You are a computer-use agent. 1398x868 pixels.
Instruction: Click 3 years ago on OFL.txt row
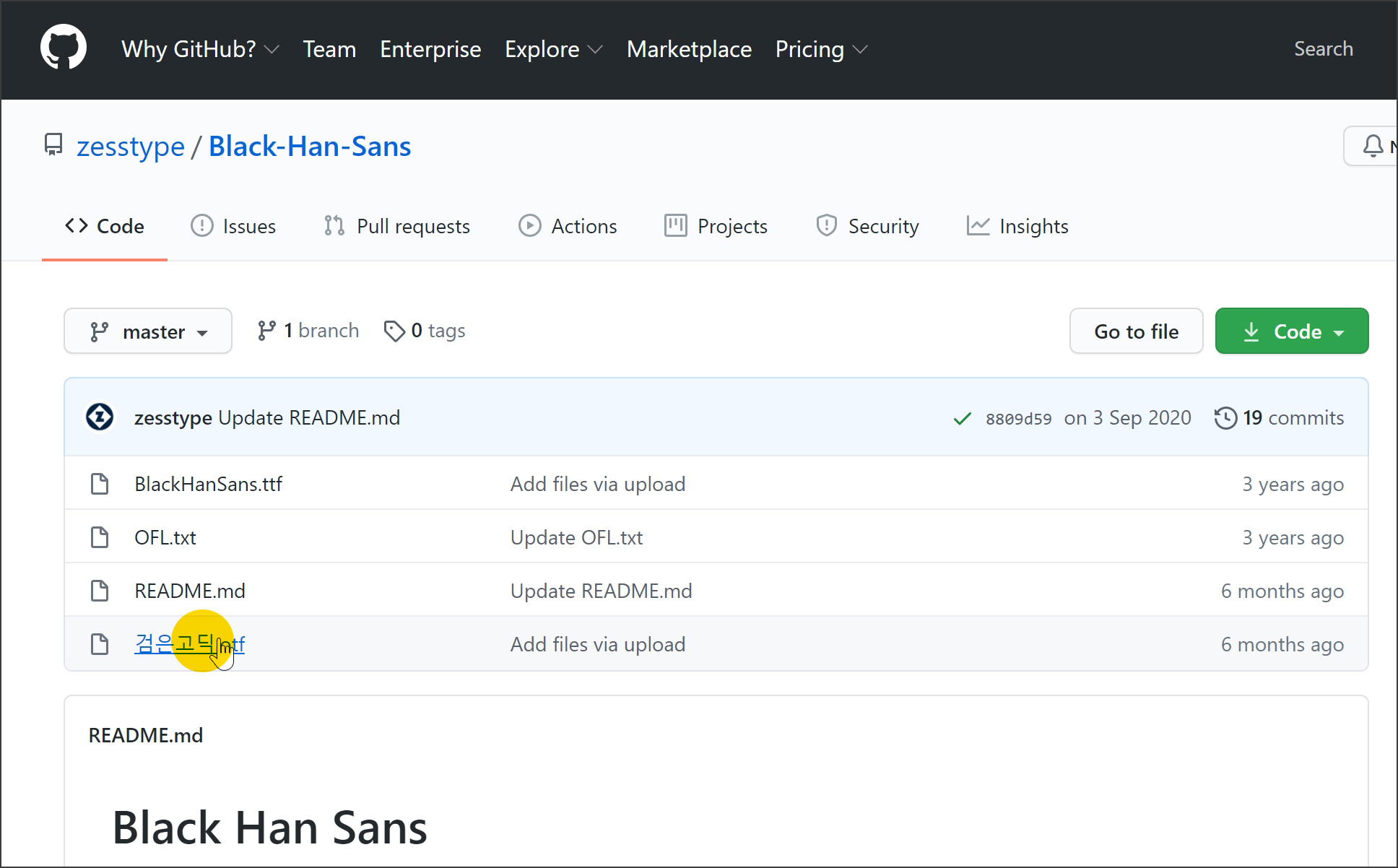pyautogui.click(x=1293, y=537)
